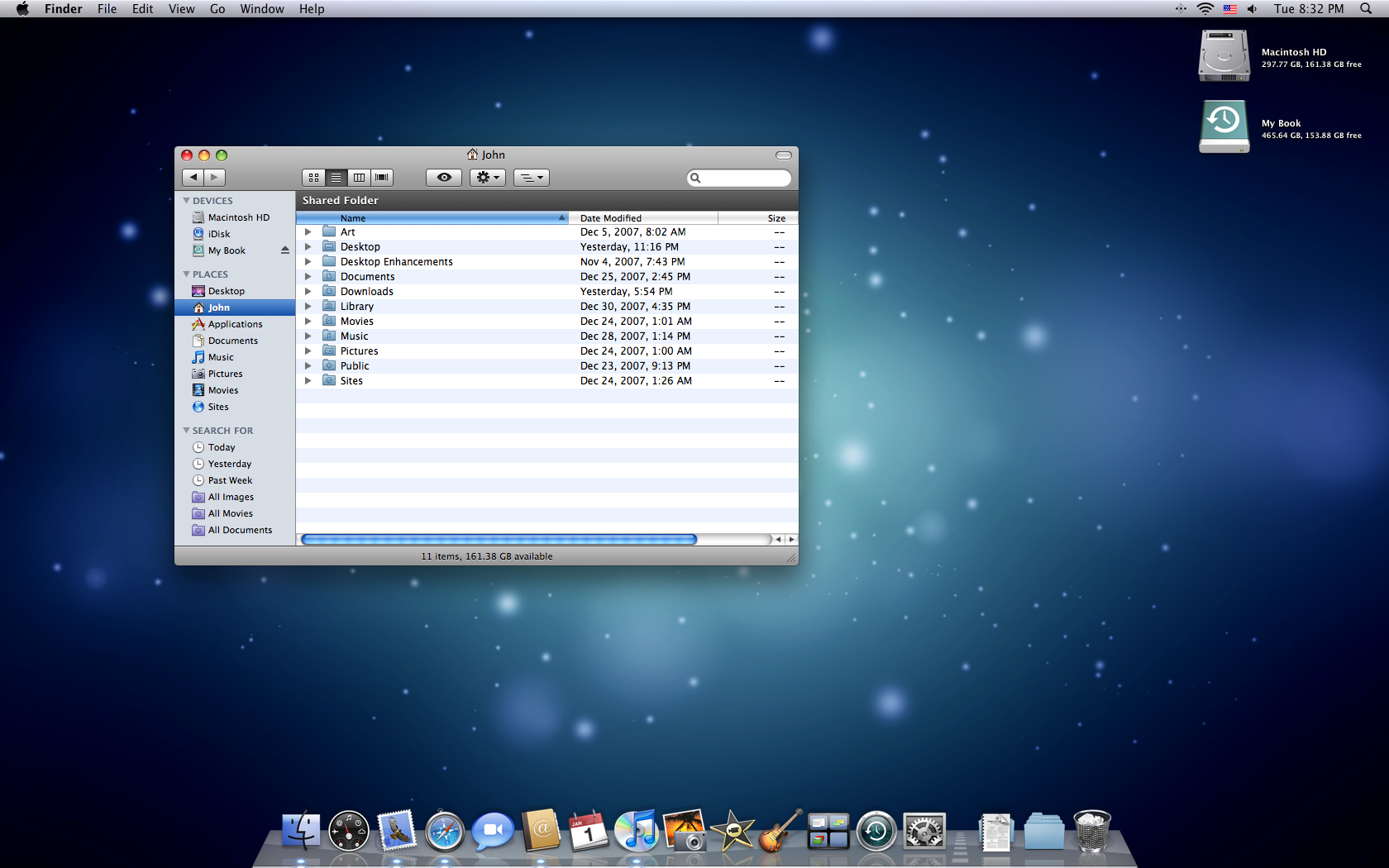Expand the Library folder disclosure triangle

308,307
